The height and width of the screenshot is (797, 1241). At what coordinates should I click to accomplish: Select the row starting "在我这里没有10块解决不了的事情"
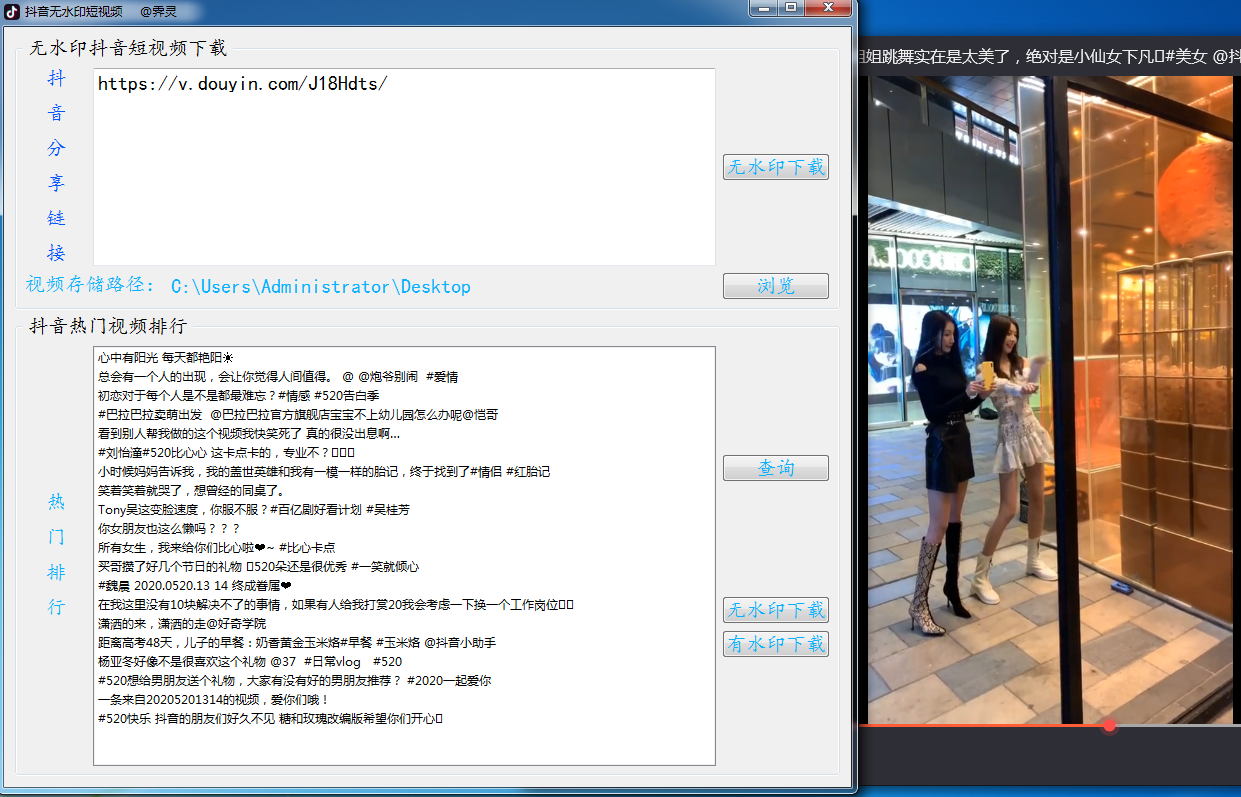pos(404,604)
